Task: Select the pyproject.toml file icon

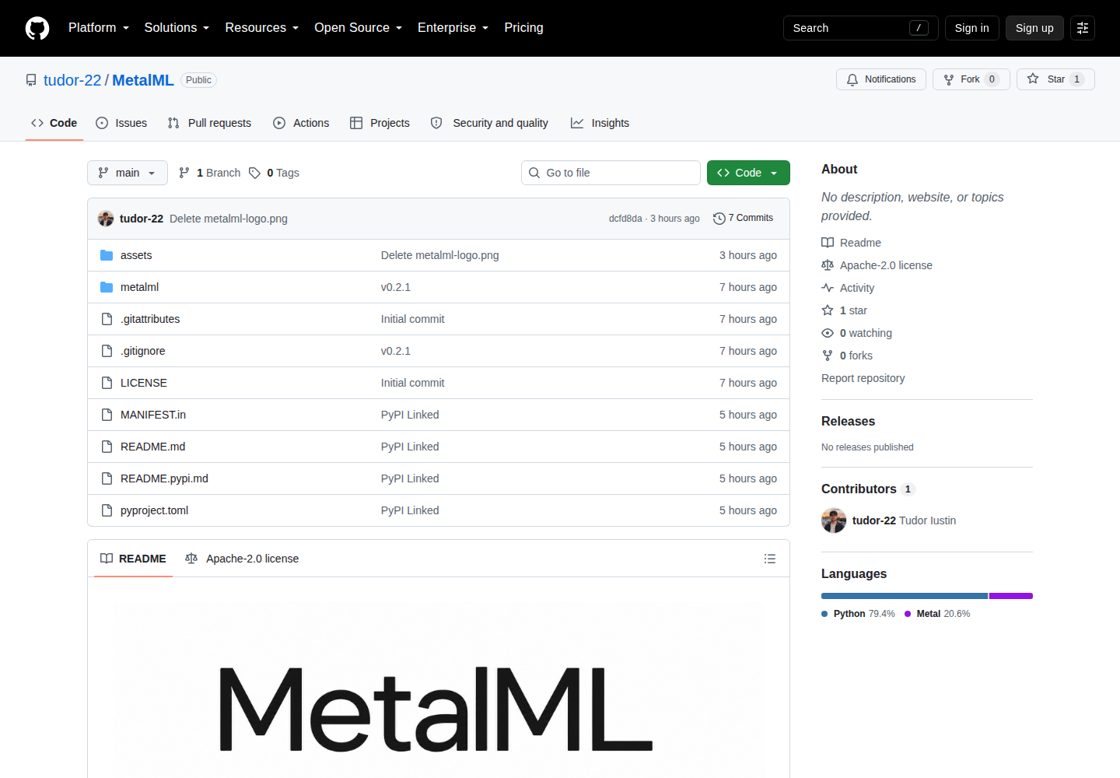Action: [x=106, y=511]
